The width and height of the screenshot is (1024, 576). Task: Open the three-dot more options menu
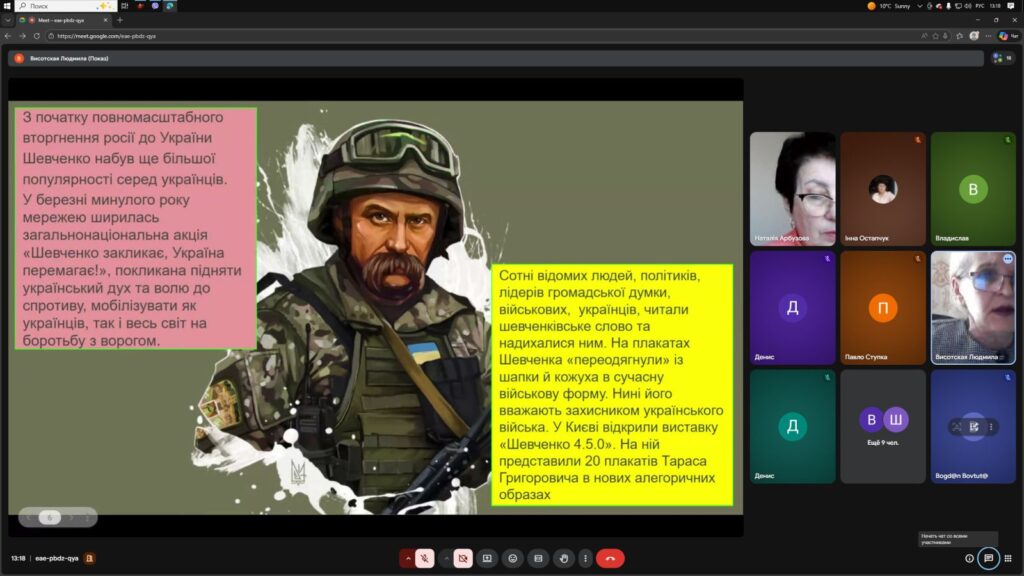coord(585,558)
